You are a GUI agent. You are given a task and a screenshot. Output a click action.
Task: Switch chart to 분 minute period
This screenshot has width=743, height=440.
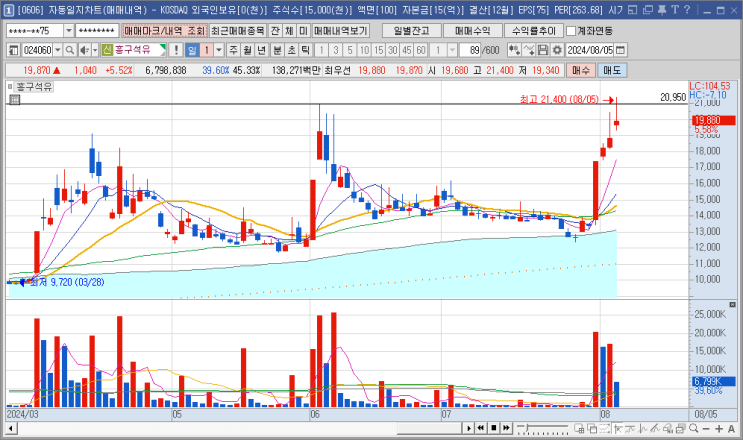pyautogui.click(x=278, y=50)
